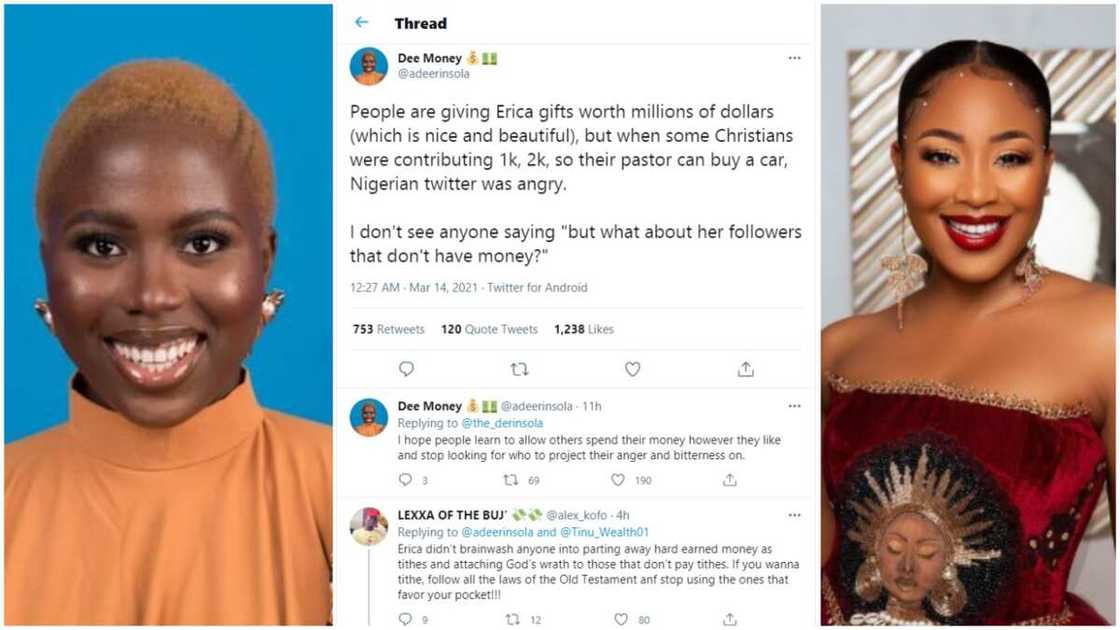The width and height of the screenshot is (1120, 630).
Task: View the 120 Quote Tweets
Action: point(489,328)
